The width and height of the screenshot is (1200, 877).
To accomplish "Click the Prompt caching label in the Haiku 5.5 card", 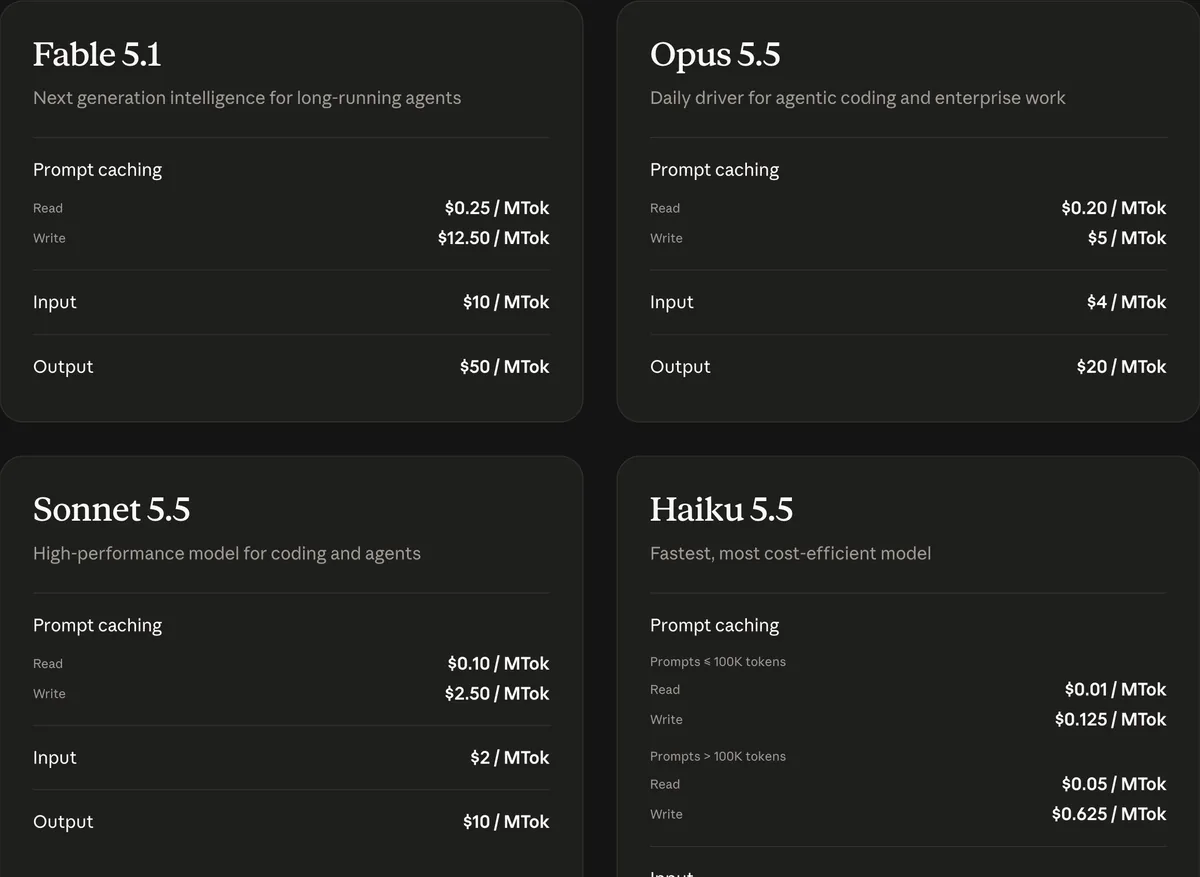I will 714,626.
